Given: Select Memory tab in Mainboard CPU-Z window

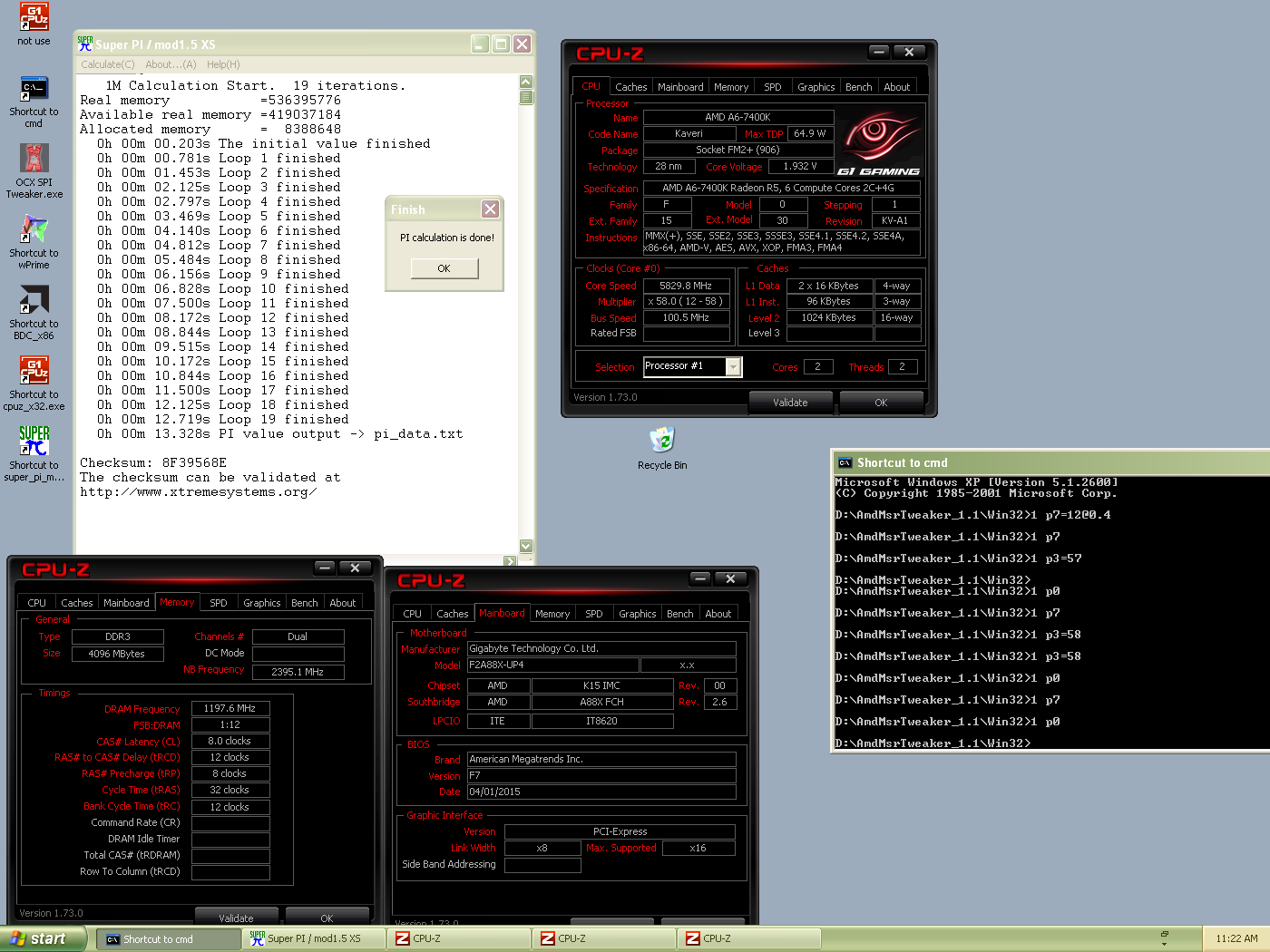Looking at the screenshot, I should pyautogui.click(x=552, y=614).
